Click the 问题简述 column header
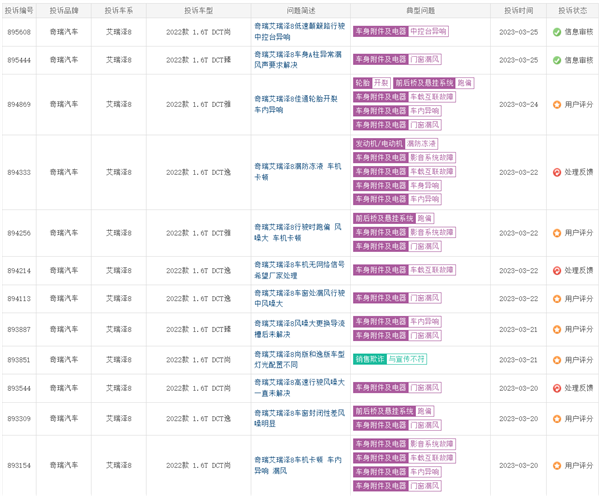 (301, 11)
